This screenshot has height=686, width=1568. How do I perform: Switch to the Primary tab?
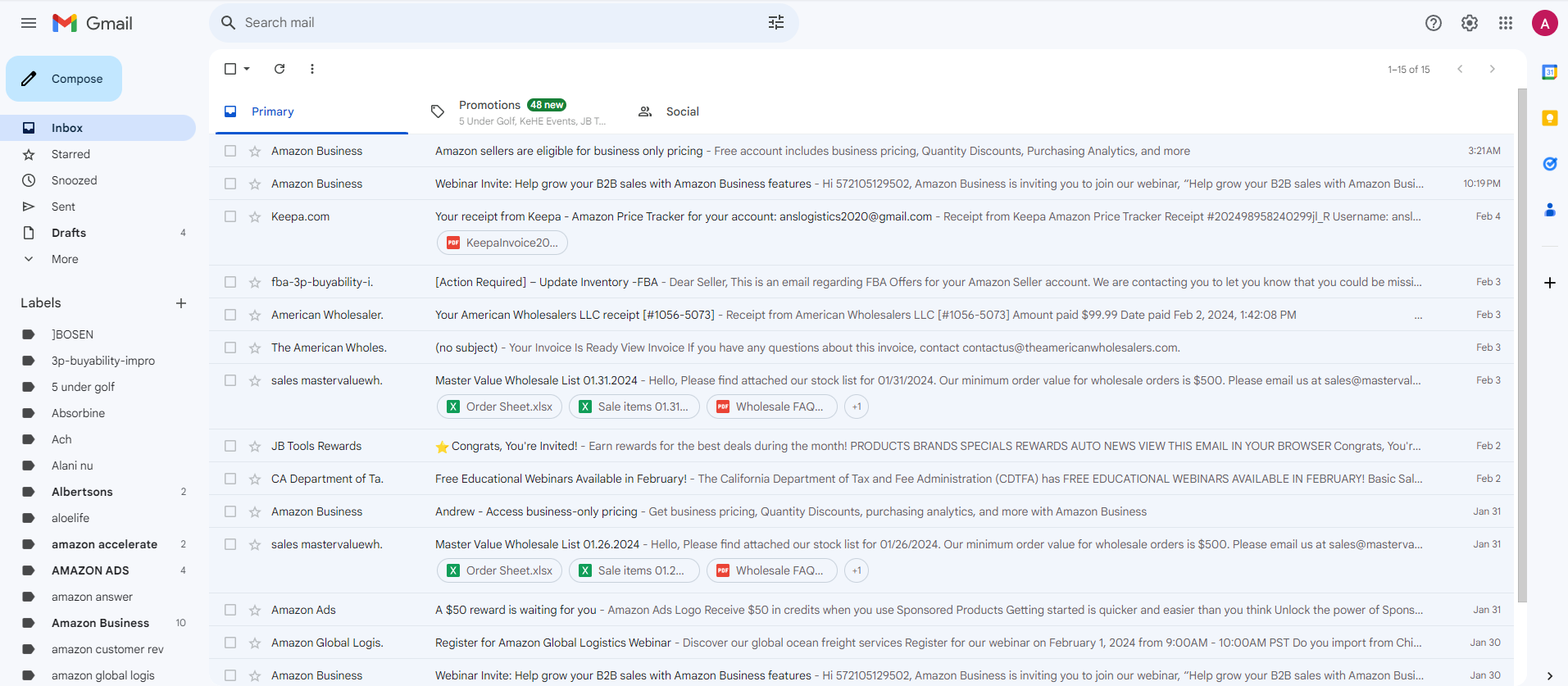(311, 111)
